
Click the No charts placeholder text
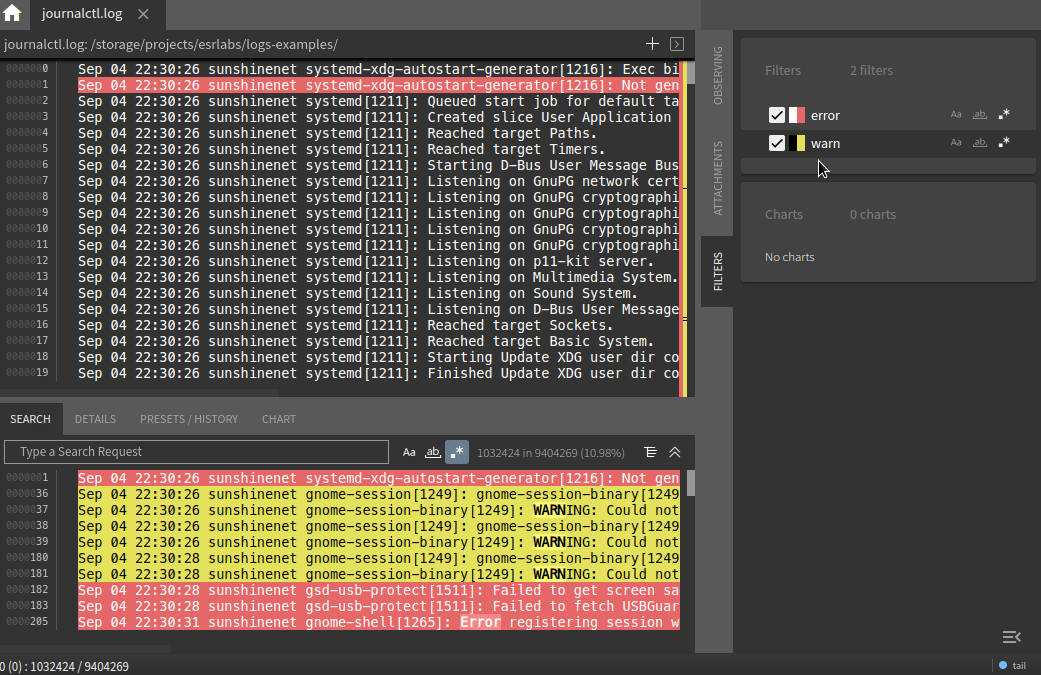(789, 257)
